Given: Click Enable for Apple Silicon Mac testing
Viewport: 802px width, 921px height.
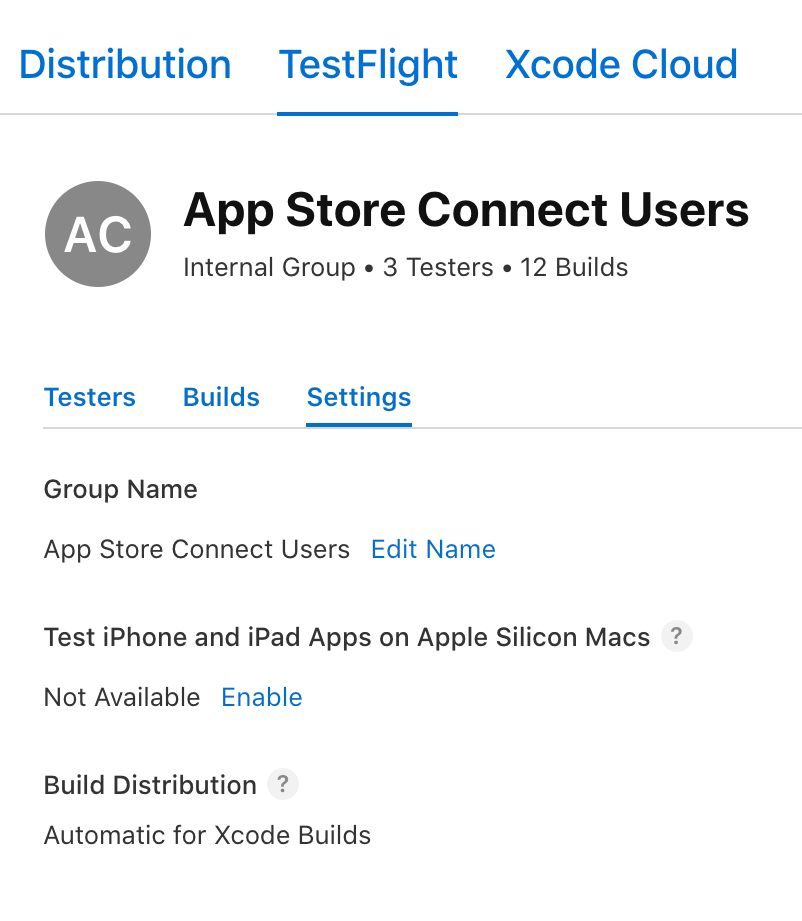Looking at the screenshot, I should pyautogui.click(x=261, y=698).
